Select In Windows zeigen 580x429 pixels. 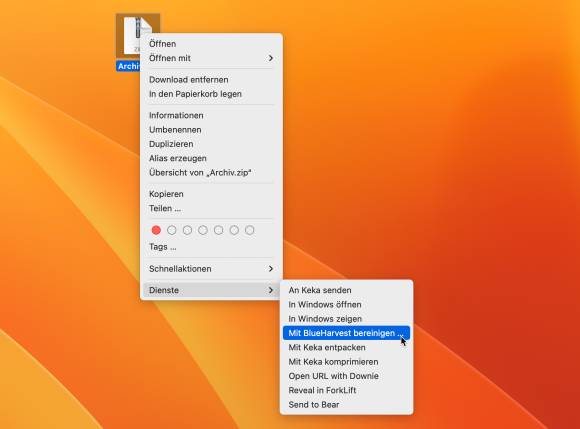click(347, 319)
